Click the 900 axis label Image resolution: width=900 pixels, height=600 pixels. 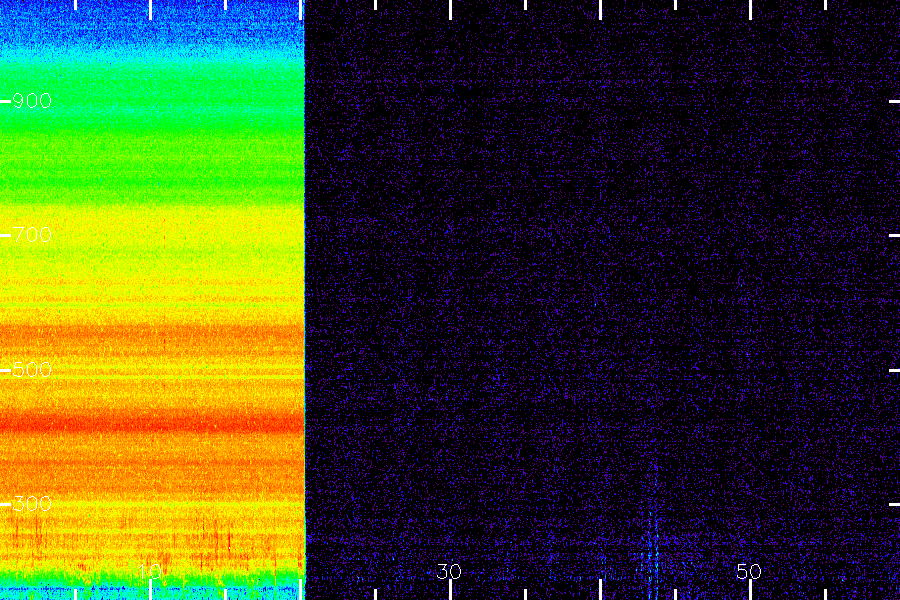32,101
